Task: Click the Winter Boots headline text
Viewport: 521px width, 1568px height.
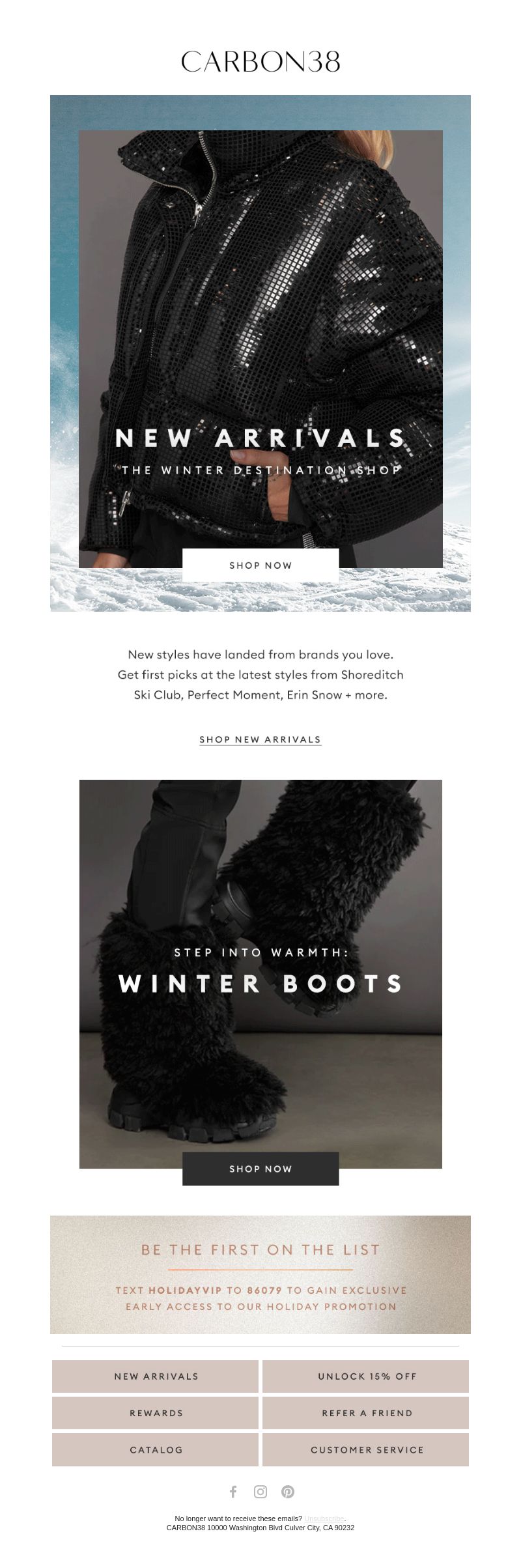Action: pyautogui.click(x=260, y=983)
